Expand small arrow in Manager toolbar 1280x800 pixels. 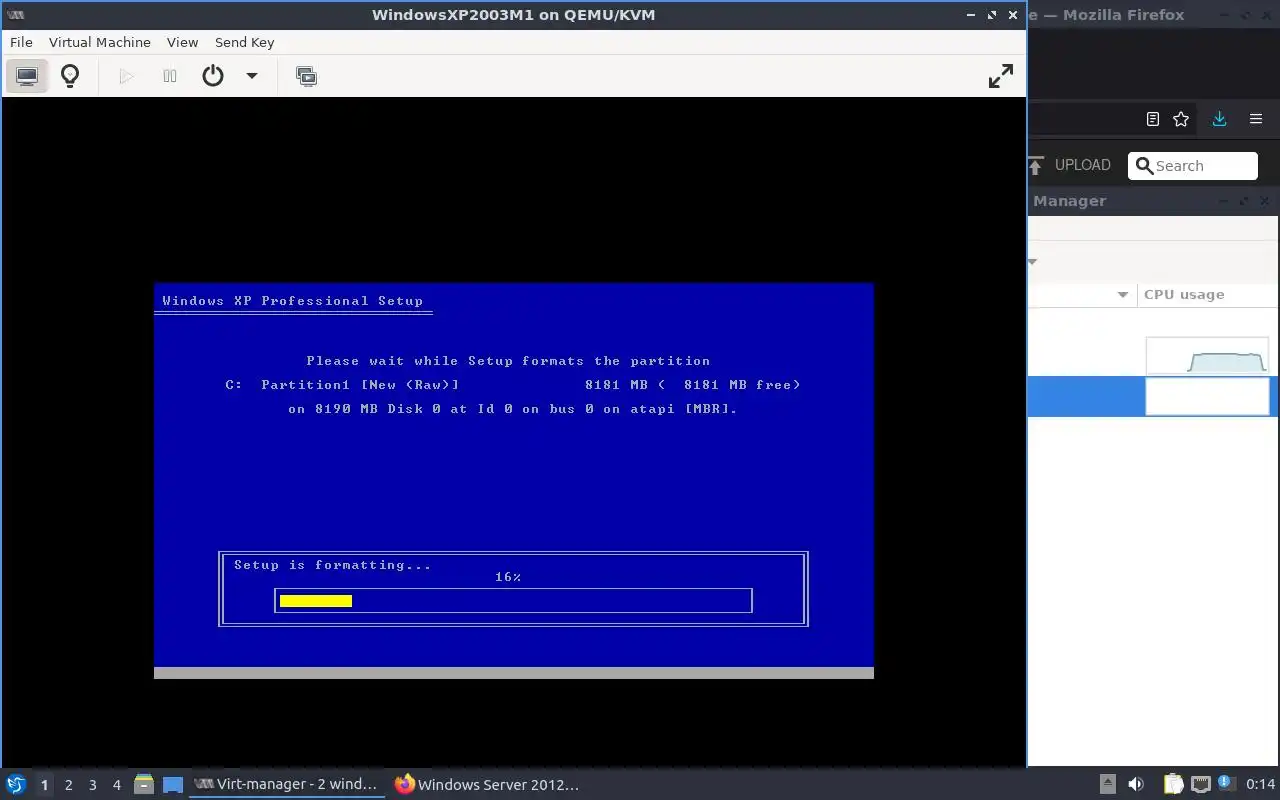click(x=1032, y=262)
